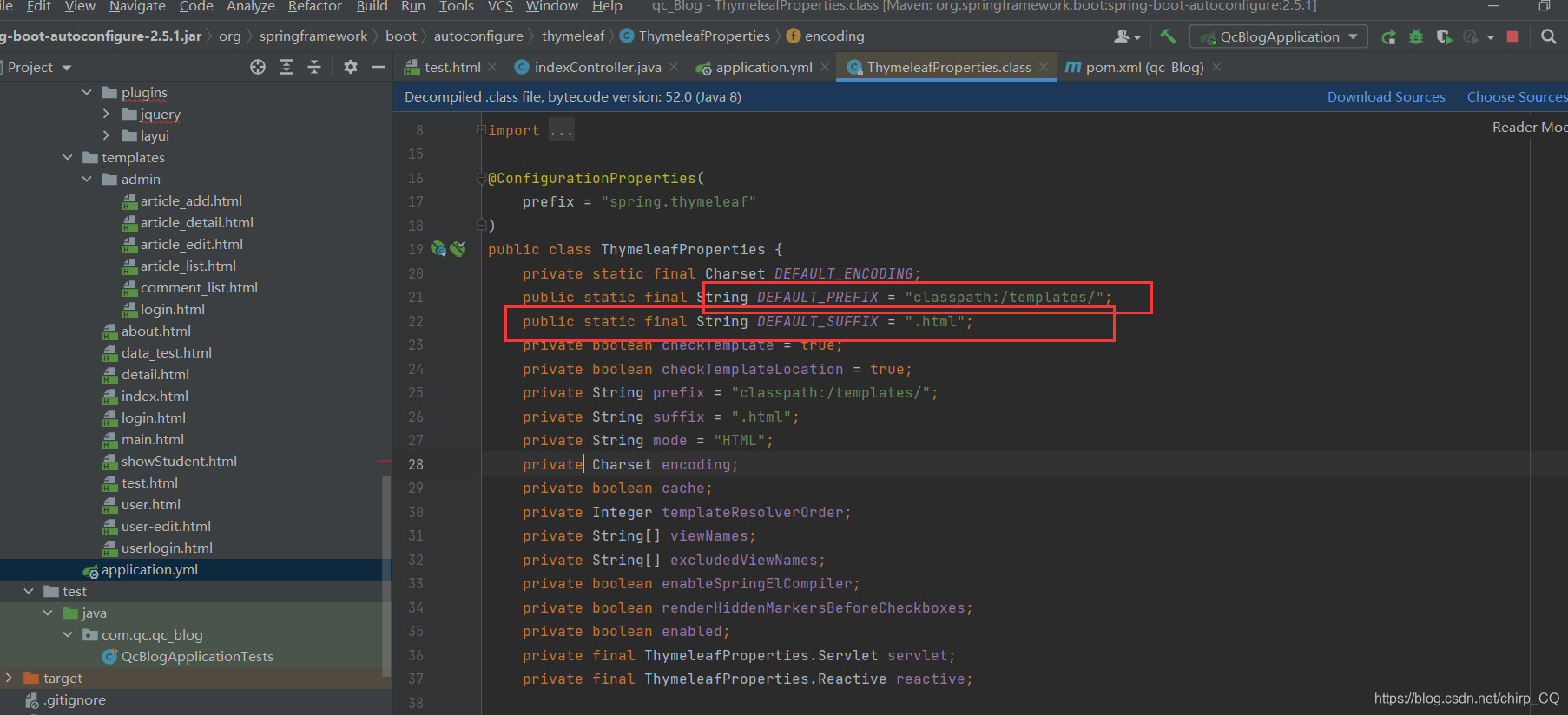Viewport: 1568px width, 715px height.
Task: Start debugging with the green bug icon
Action: coord(1416,36)
